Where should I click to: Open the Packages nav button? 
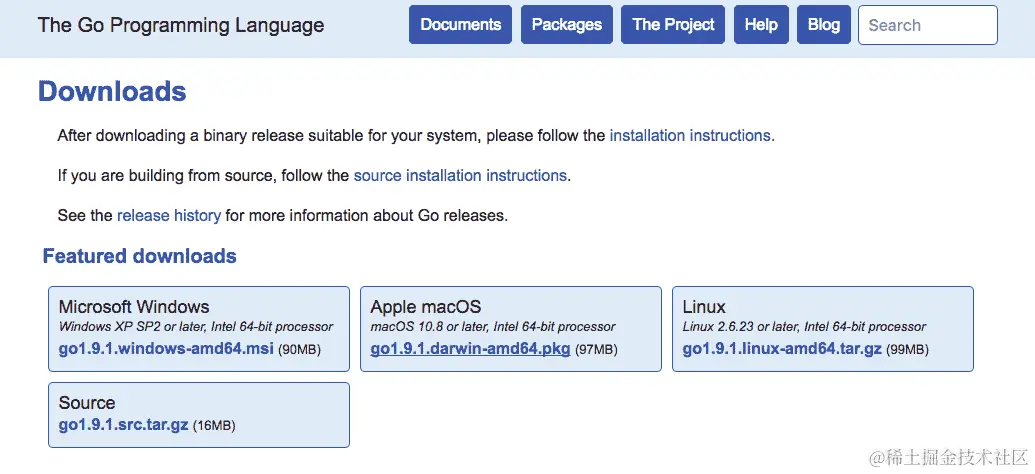tap(566, 25)
